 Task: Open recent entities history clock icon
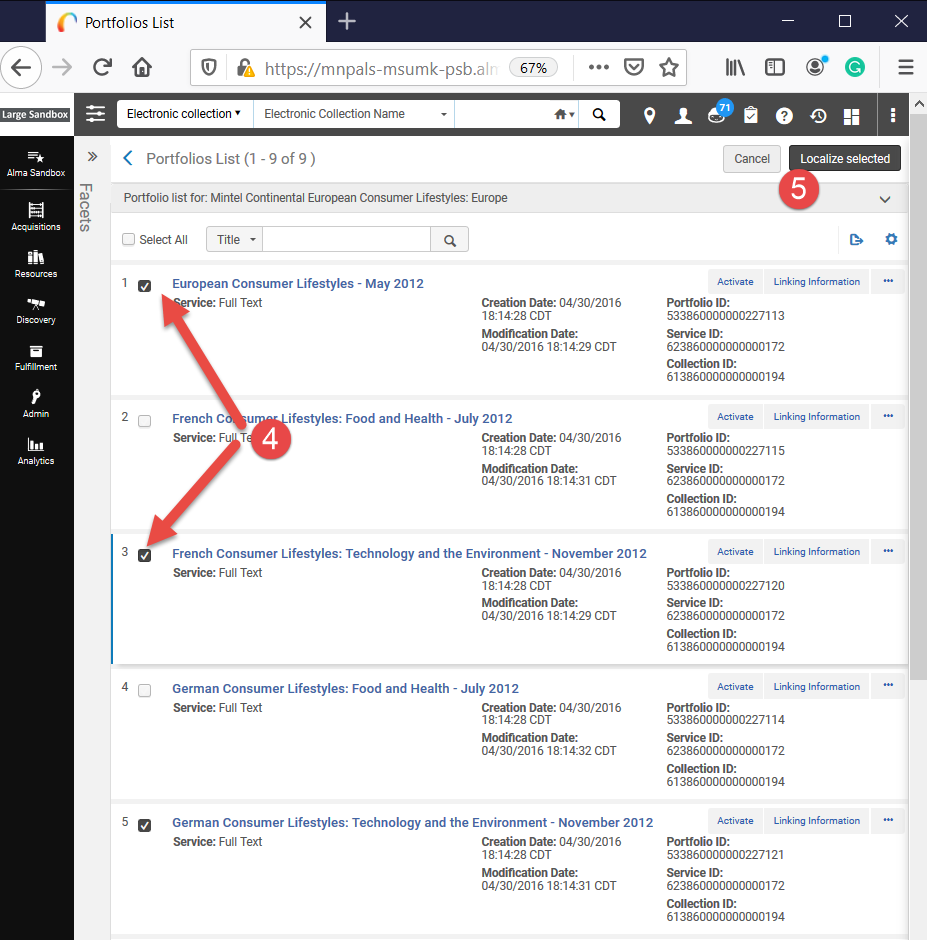point(818,116)
